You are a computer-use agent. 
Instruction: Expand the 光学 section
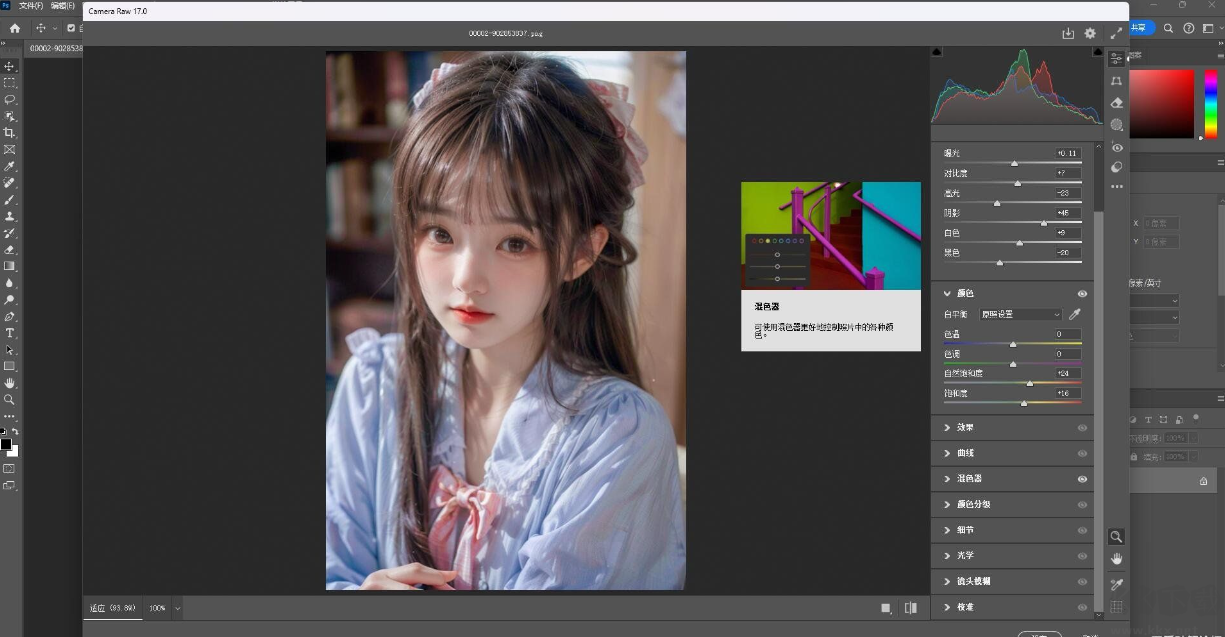click(x=947, y=556)
